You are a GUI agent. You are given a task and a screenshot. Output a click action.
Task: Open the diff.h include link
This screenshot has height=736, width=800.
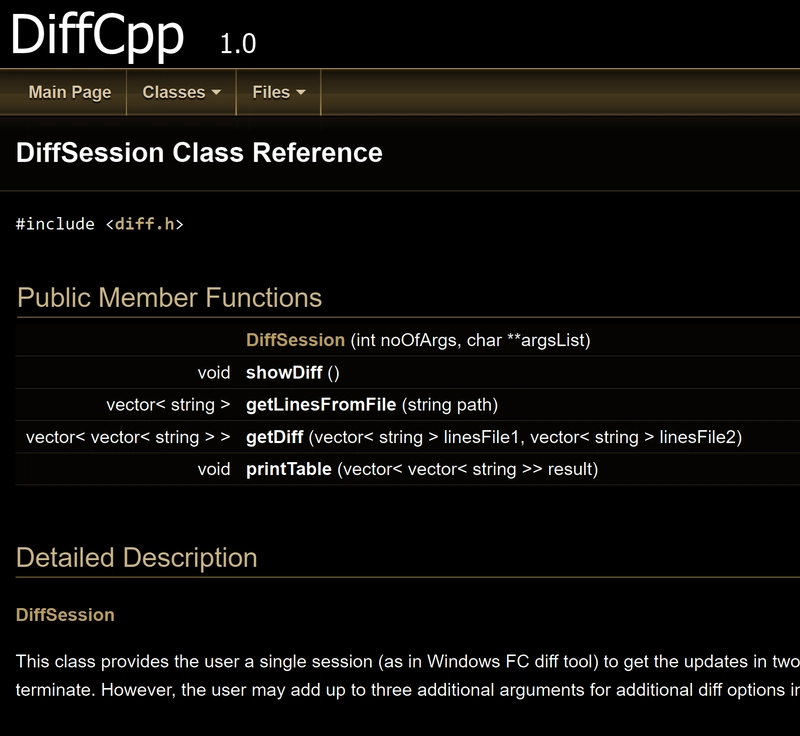[x=149, y=224]
